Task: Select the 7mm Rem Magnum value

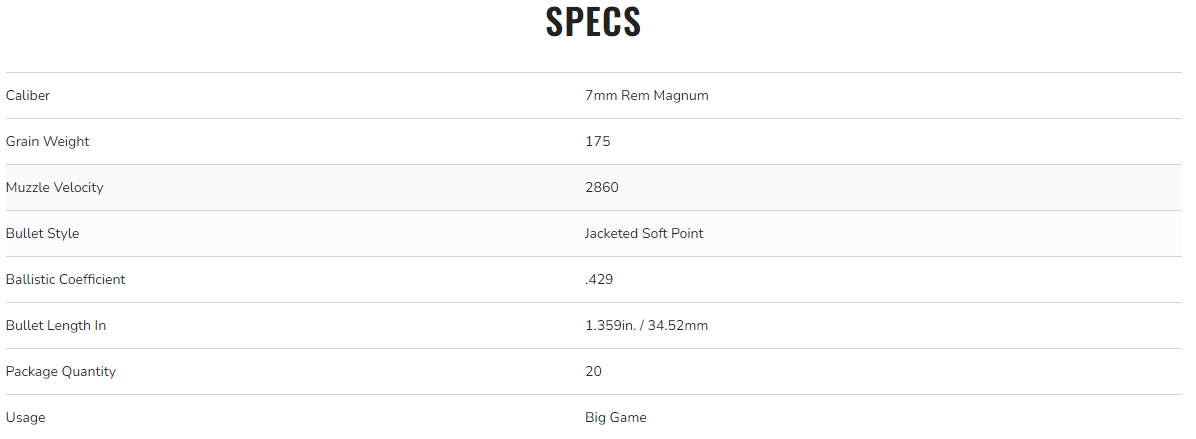Action: 646,96
